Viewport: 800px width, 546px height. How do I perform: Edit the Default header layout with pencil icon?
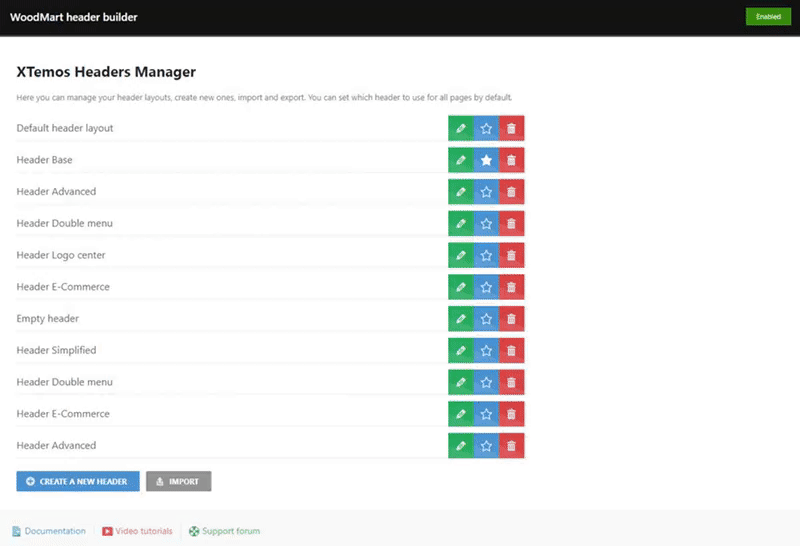coord(460,128)
